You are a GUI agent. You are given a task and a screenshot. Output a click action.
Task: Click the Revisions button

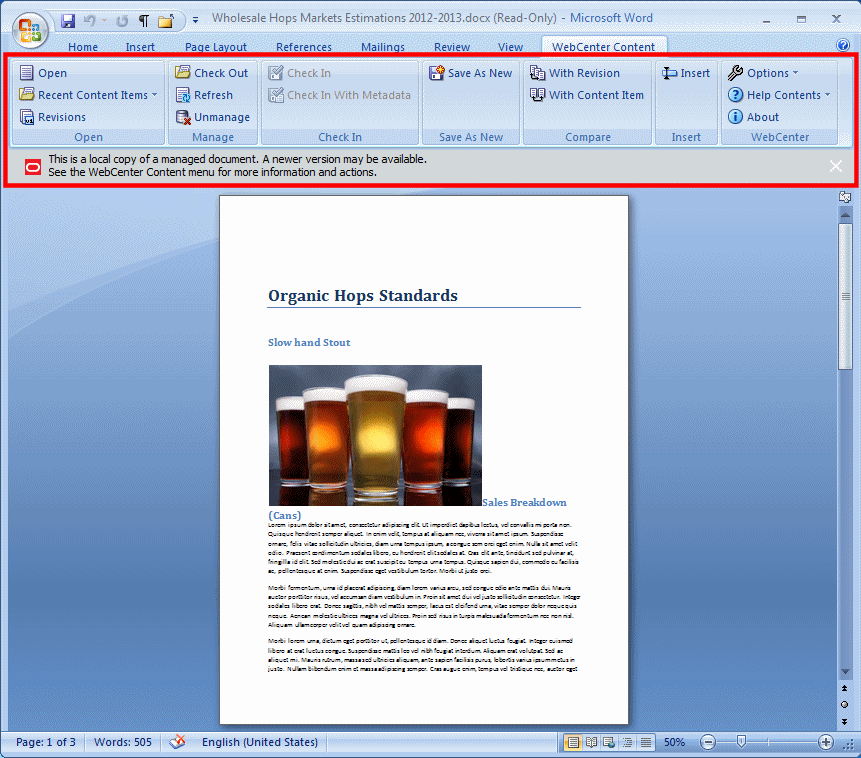click(x=53, y=117)
